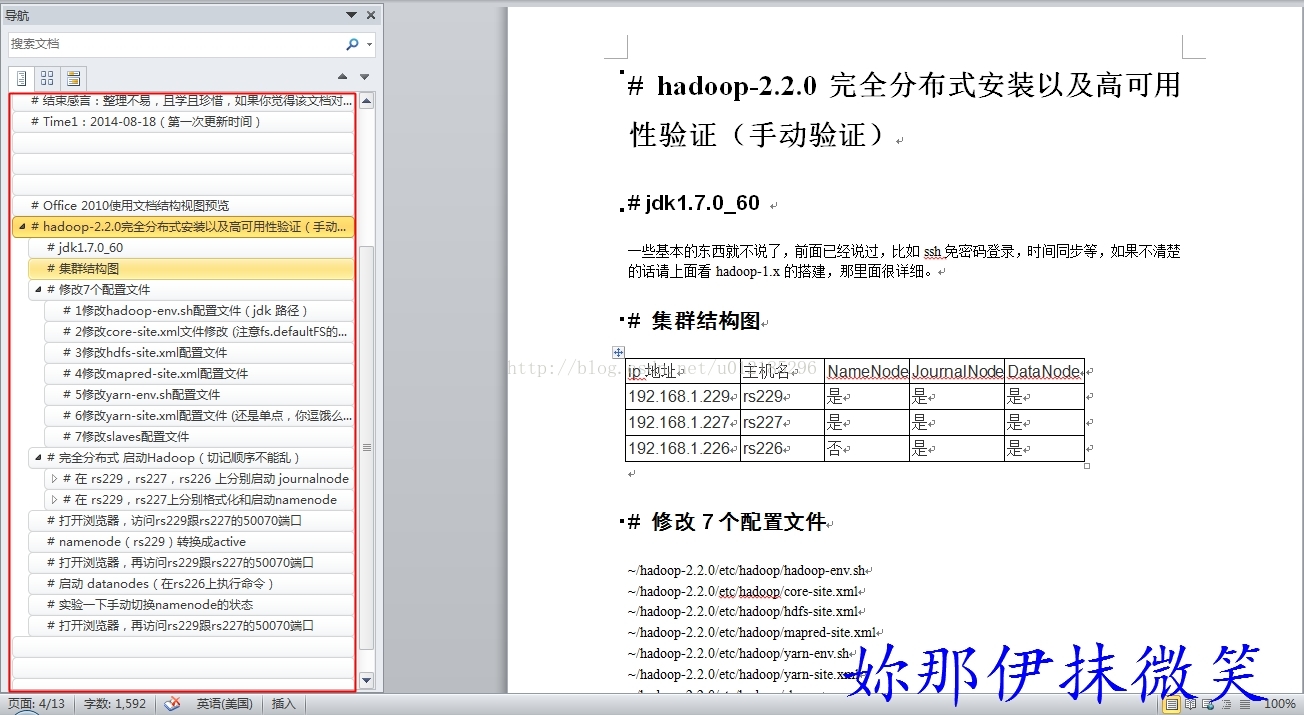Go to next heading using down arrow

(365, 77)
